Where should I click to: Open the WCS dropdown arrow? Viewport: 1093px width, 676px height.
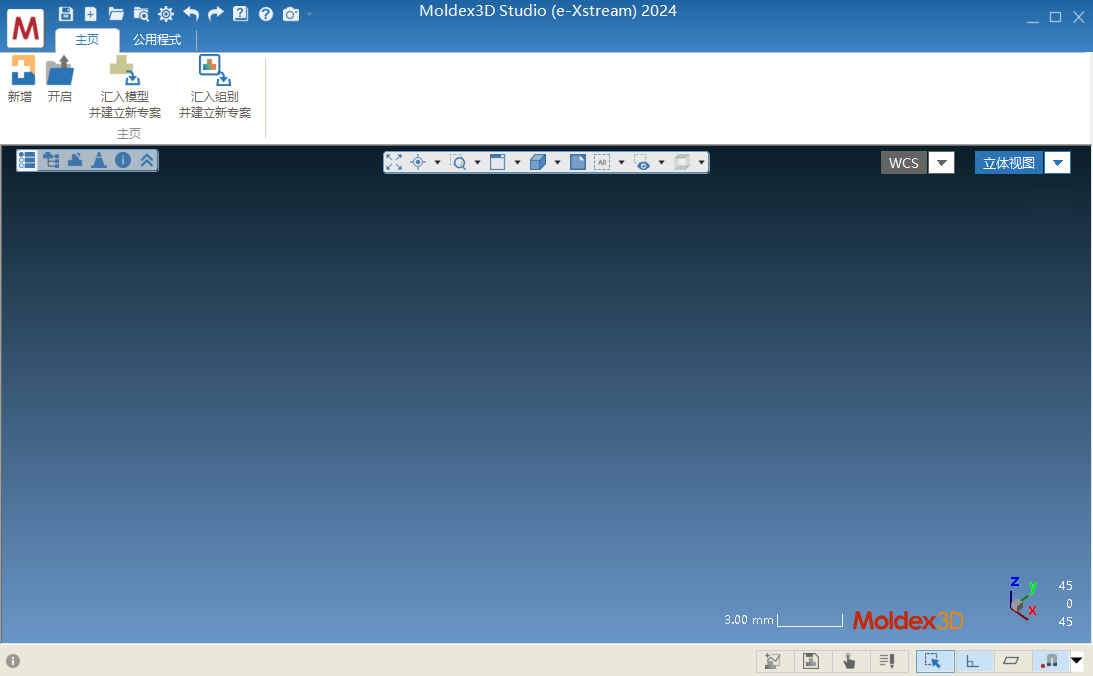point(942,162)
